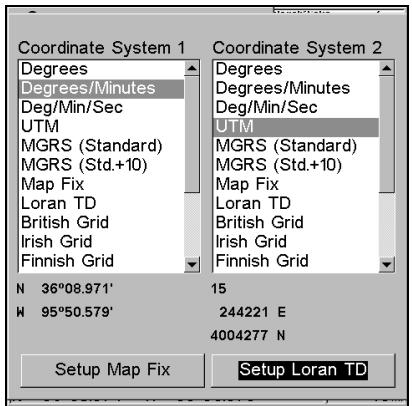This screenshot has height=406, width=412.
Task: Choose Map Fix in Coordinate System 1
Action: [x=101, y=184]
